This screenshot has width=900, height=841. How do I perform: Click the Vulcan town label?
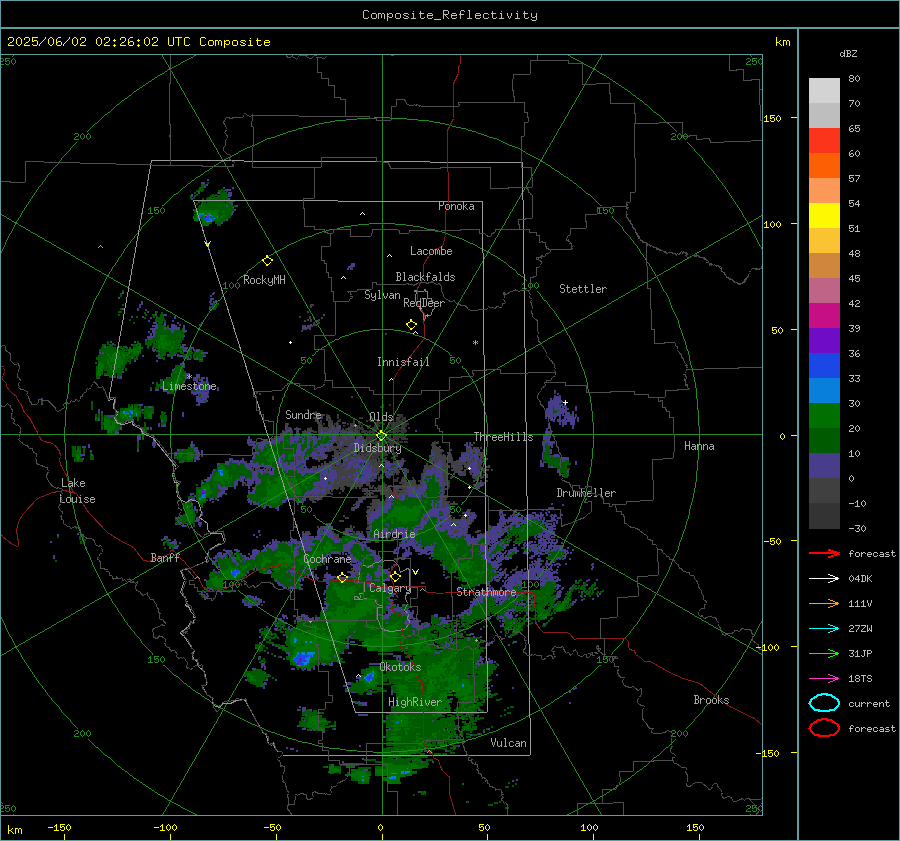[508, 743]
